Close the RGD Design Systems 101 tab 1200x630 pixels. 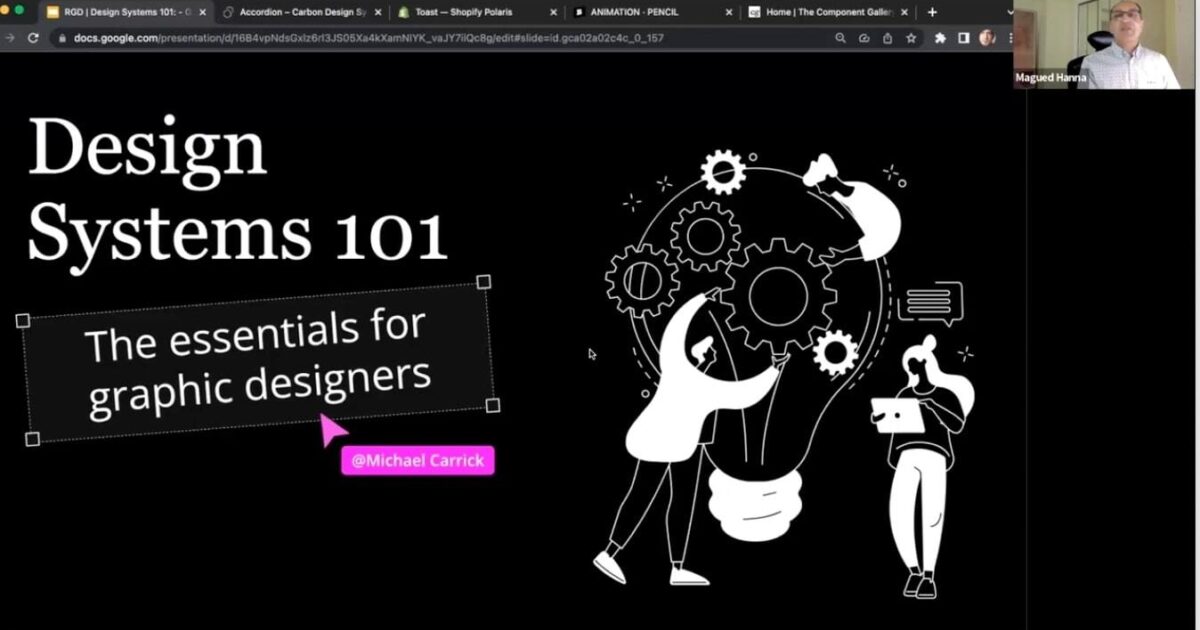tap(201, 12)
